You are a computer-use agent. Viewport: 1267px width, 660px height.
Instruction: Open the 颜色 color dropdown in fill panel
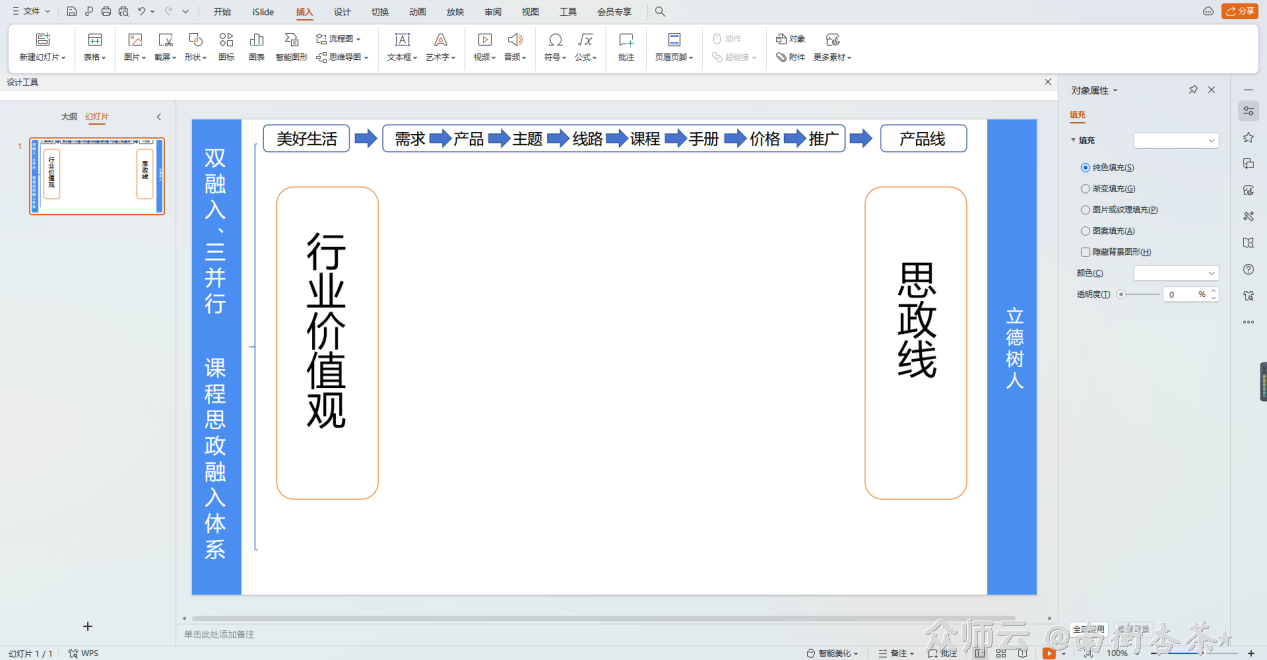tap(1176, 272)
